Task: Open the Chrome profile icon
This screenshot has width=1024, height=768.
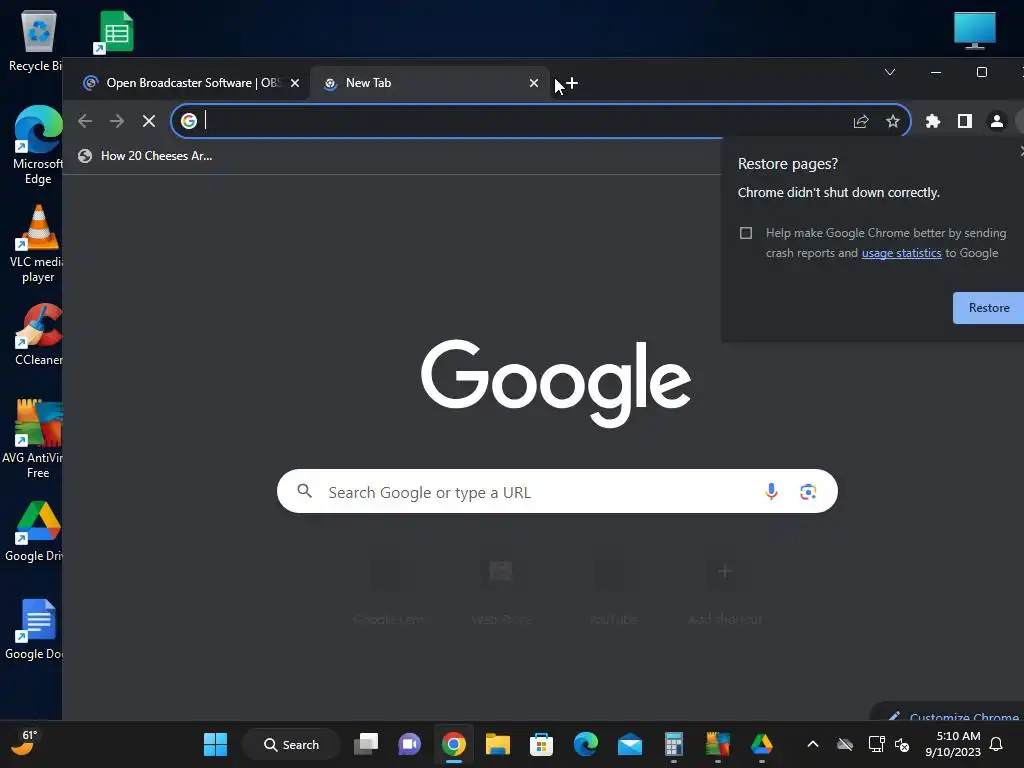Action: 997,121
